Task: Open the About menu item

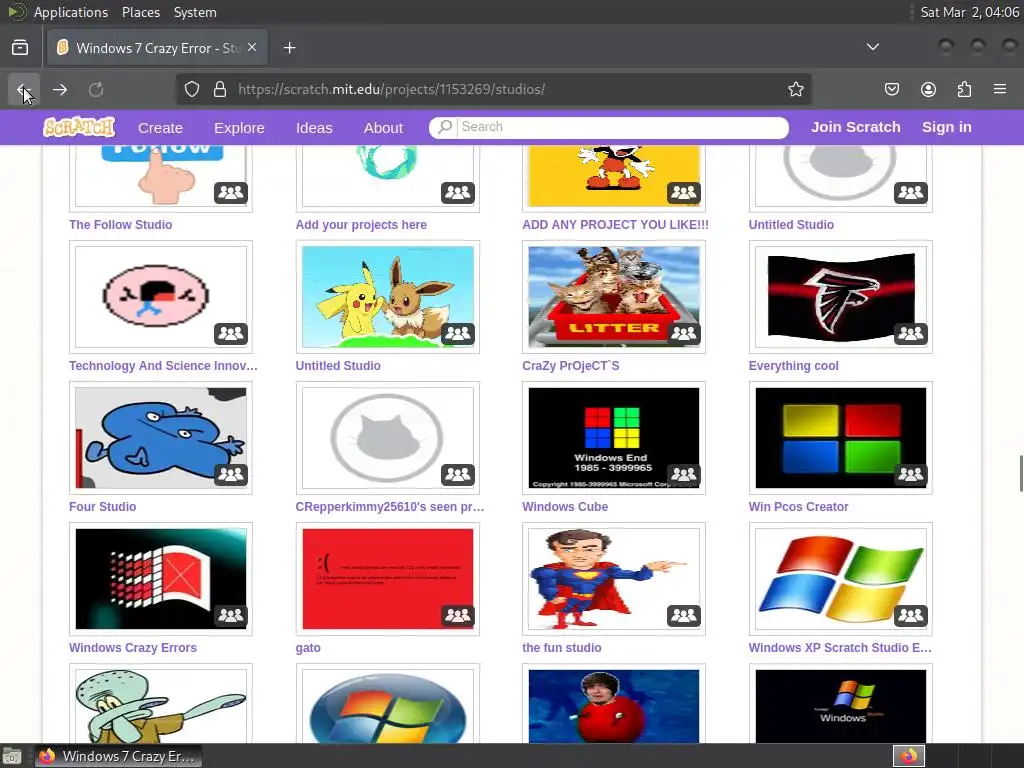Action: (383, 128)
